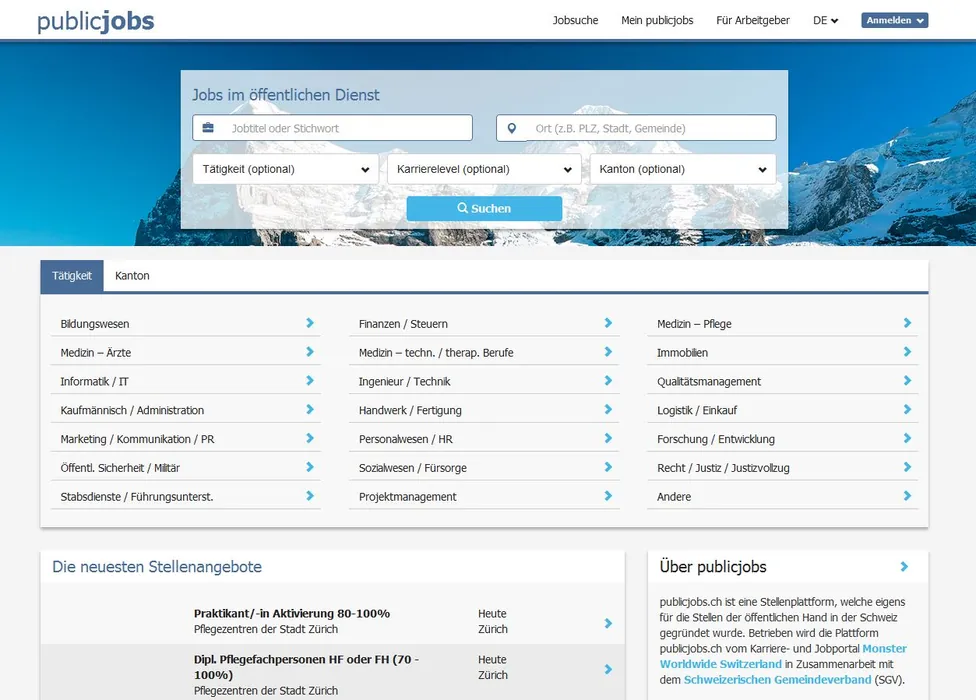Screen dimensions: 976x700
Task: Open the Kanton (optional) dropdown
Action: (x=683, y=169)
